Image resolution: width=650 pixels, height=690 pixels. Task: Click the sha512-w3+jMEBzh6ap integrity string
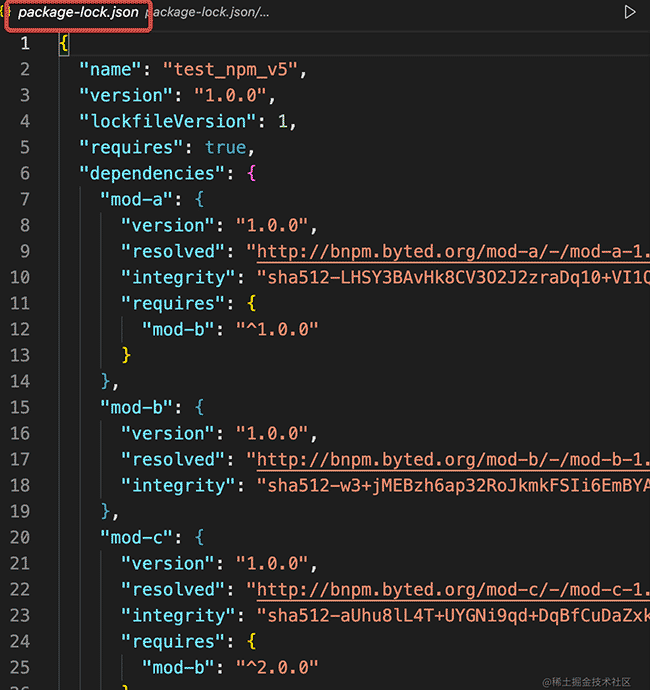tap(453, 485)
